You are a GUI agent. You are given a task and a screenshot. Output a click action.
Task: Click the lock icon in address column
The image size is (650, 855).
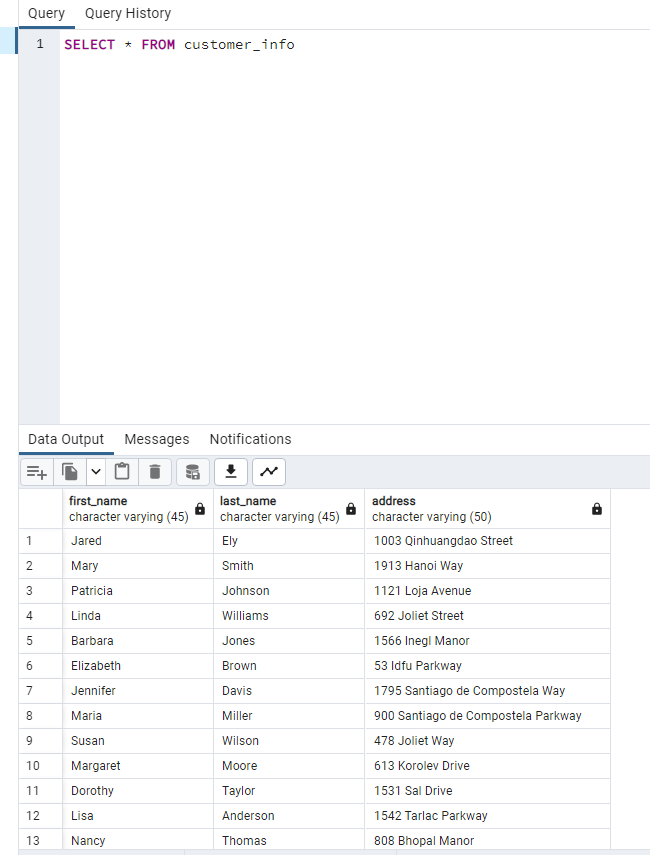point(597,509)
